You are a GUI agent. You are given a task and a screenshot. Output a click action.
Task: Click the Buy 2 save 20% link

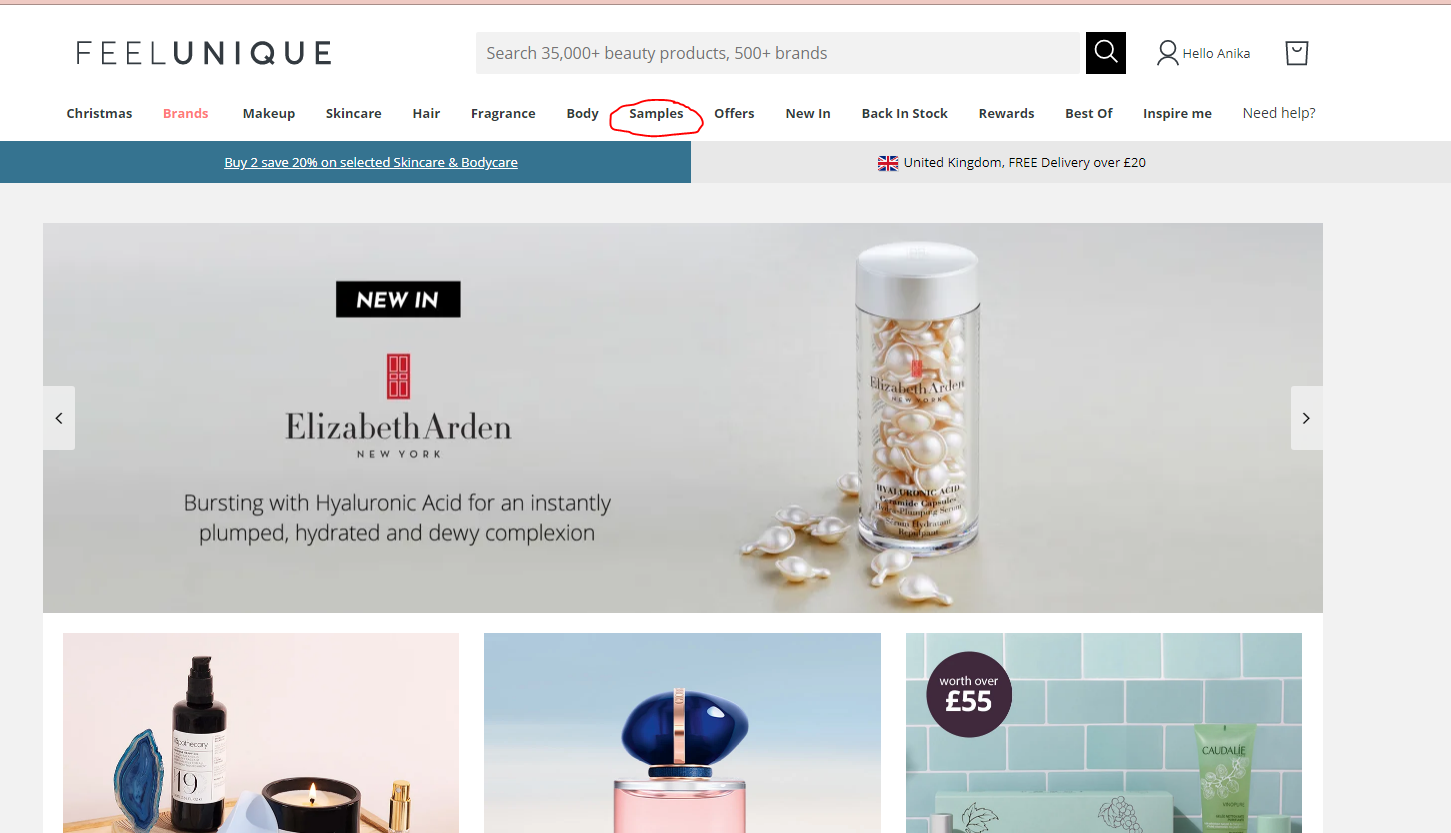tap(371, 162)
